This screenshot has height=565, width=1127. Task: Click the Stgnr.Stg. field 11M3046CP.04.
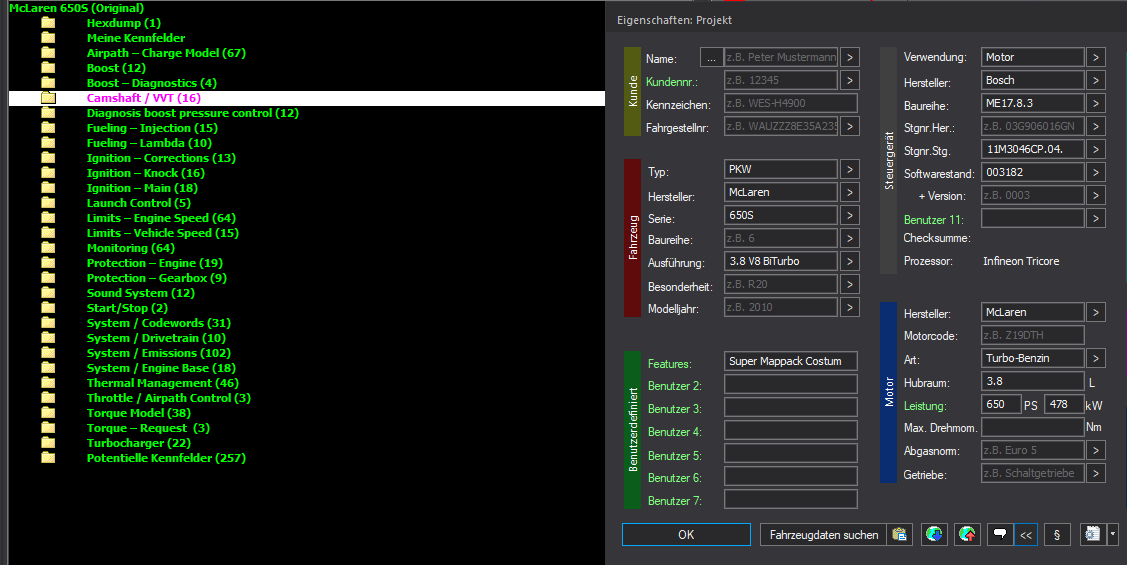1033,150
